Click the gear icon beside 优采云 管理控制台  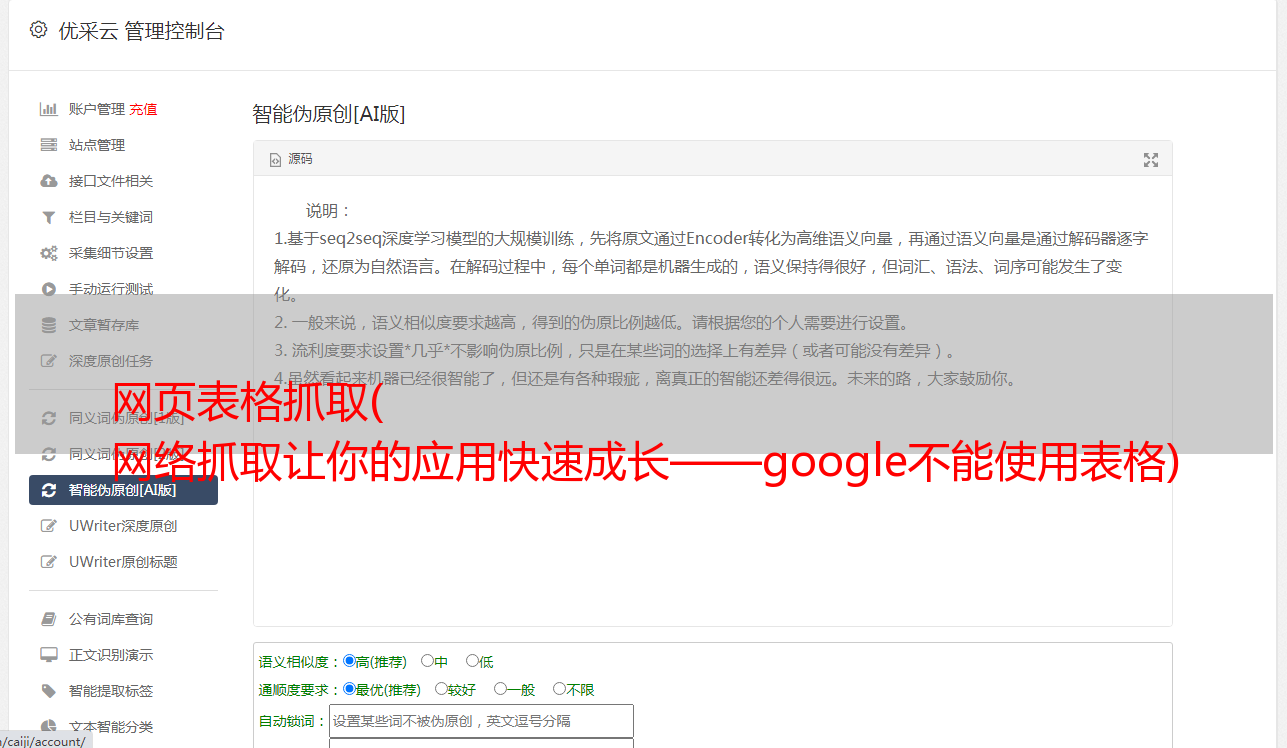click(38, 30)
